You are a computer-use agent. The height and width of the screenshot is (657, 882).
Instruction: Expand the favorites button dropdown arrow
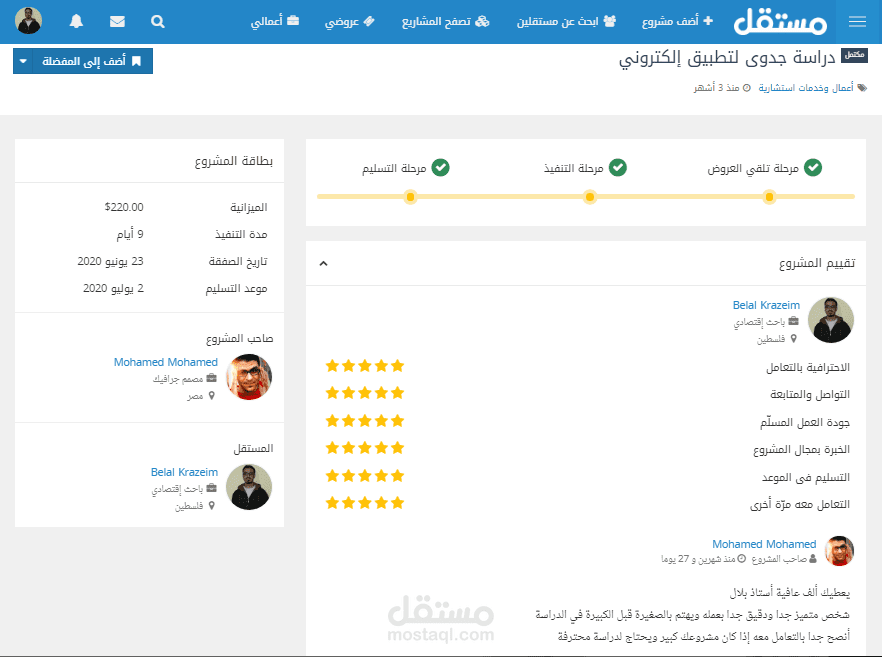point(23,61)
